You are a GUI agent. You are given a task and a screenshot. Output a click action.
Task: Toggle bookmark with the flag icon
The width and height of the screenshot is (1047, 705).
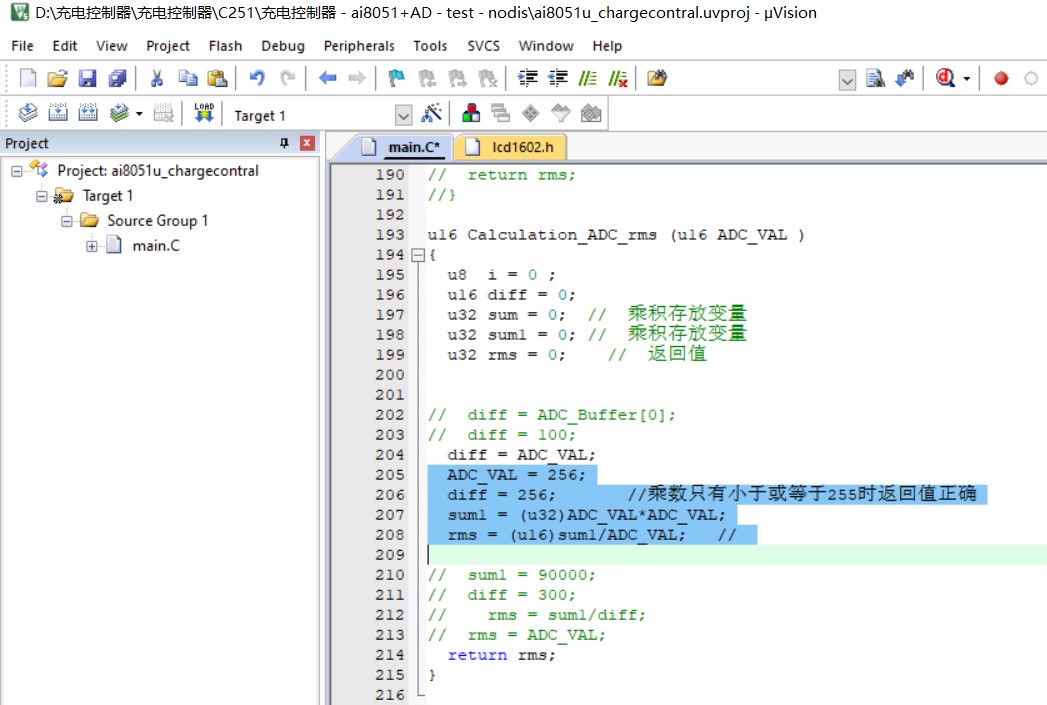click(397, 78)
